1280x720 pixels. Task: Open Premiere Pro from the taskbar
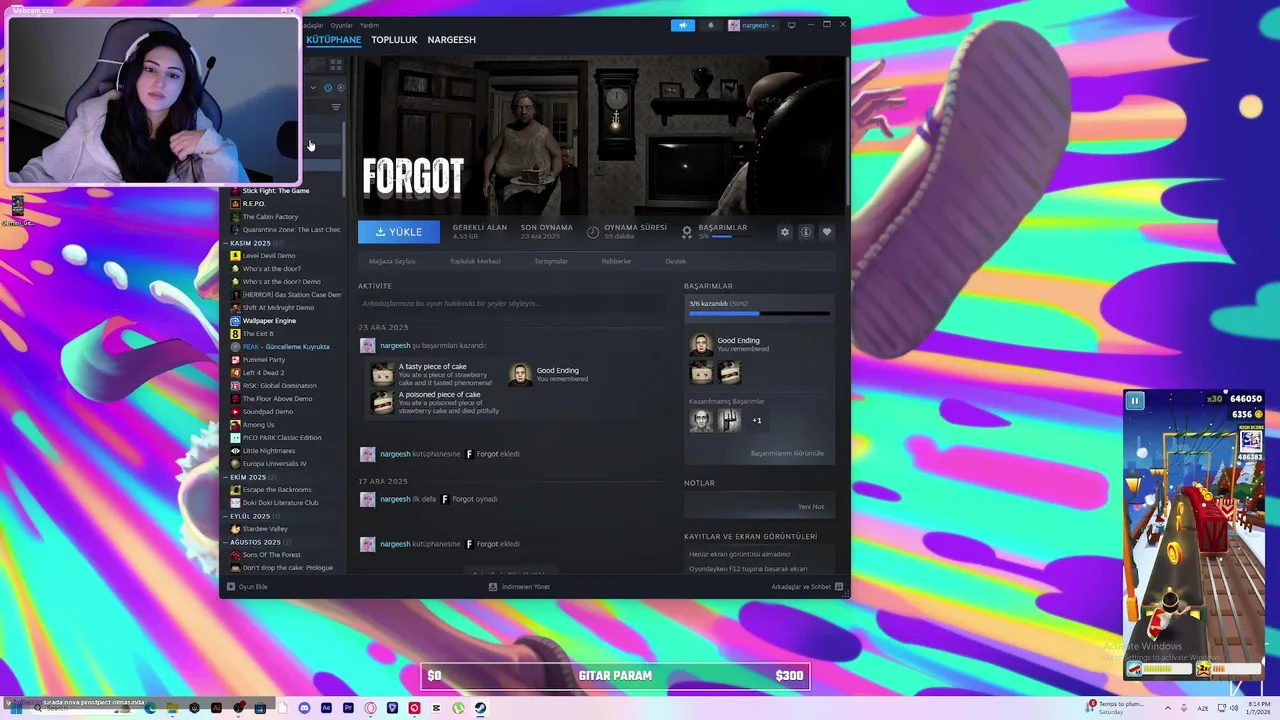coord(348,708)
